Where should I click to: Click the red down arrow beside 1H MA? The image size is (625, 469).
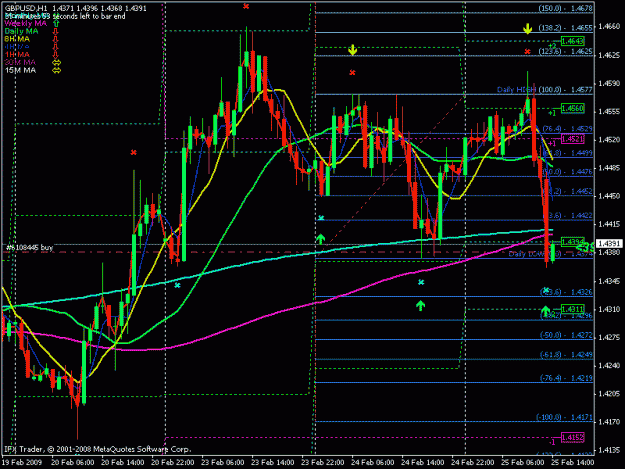pyautogui.click(x=56, y=55)
